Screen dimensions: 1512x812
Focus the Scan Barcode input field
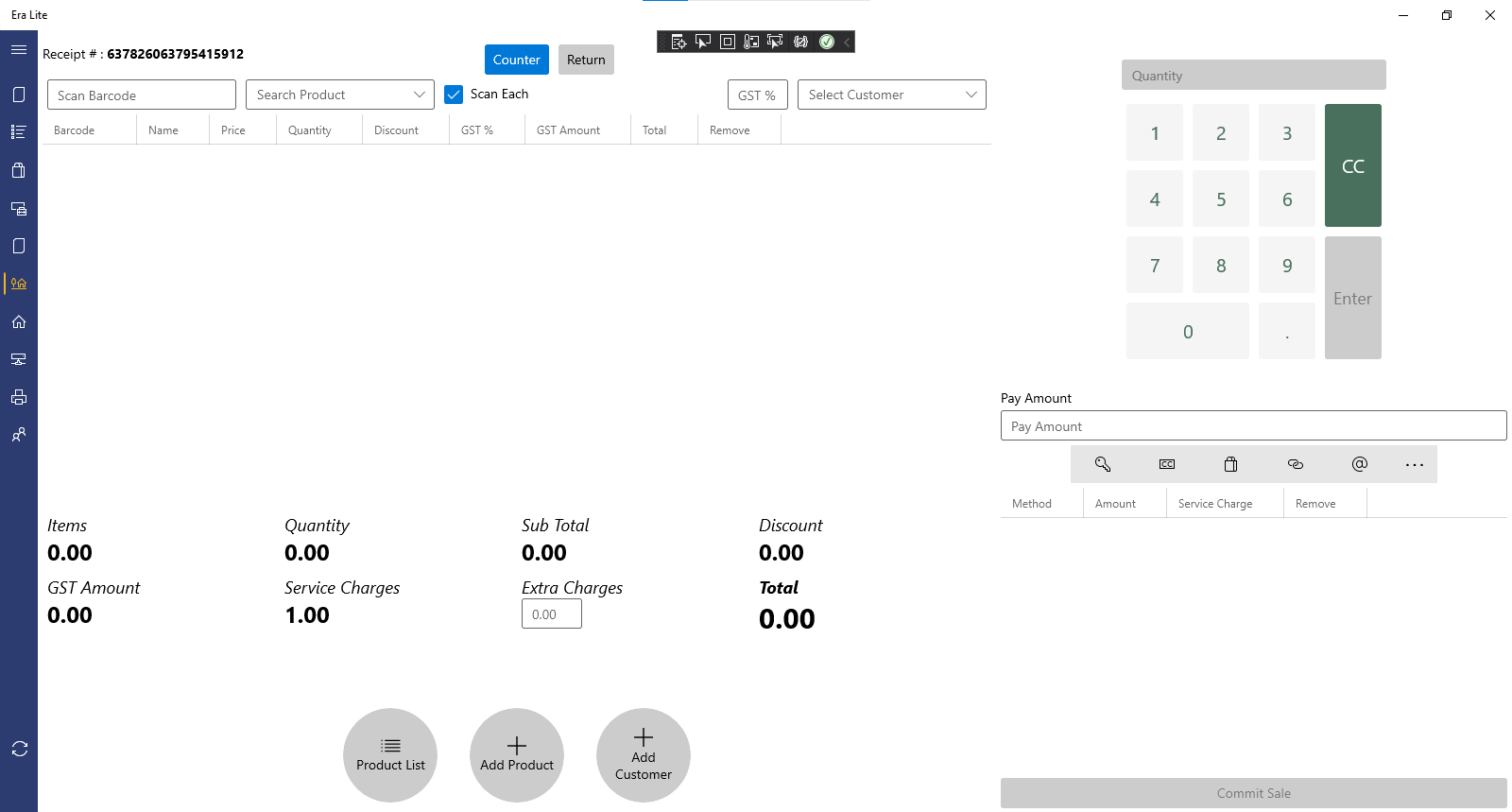142,95
